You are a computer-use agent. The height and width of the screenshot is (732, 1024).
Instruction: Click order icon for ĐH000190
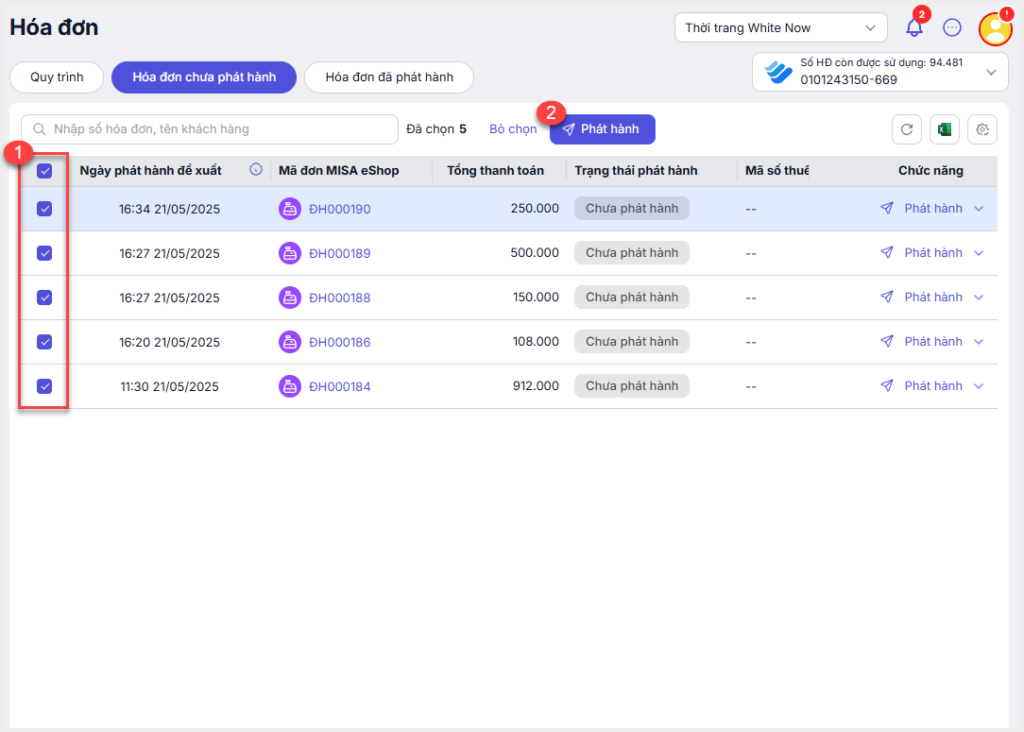click(x=289, y=209)
